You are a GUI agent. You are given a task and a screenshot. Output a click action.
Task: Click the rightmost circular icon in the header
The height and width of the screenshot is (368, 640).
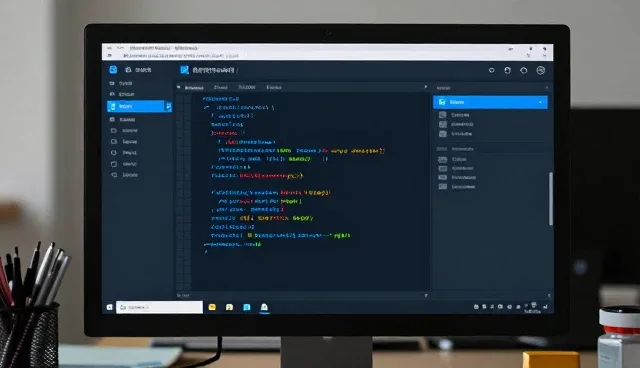[x=540, y=71]
